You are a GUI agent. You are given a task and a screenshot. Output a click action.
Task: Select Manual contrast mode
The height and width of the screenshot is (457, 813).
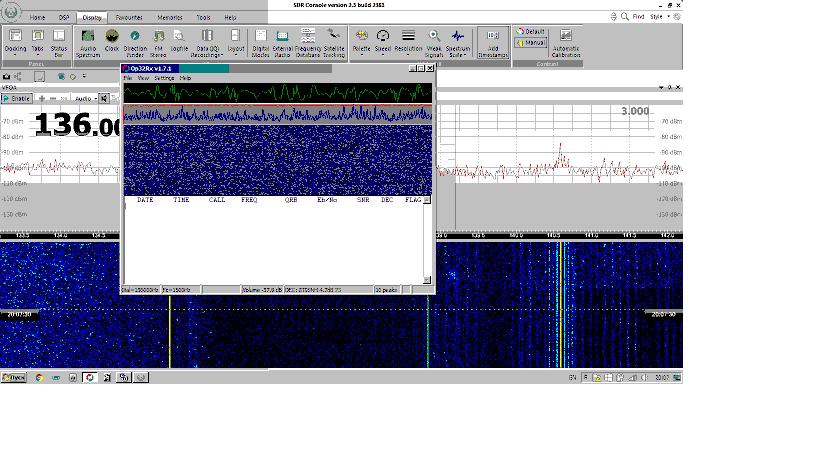click(531, 44)
